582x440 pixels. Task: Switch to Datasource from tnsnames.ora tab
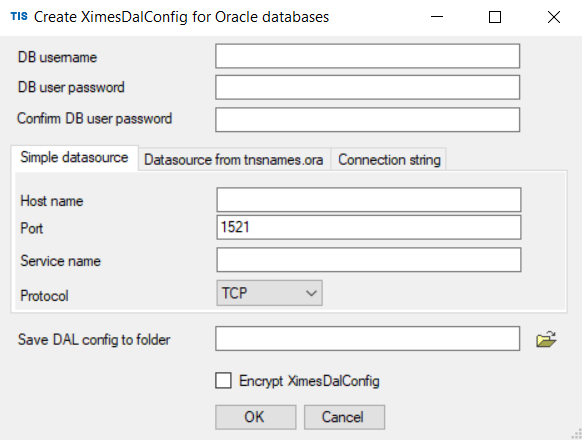pyautogui.click(x=234, y=160)
